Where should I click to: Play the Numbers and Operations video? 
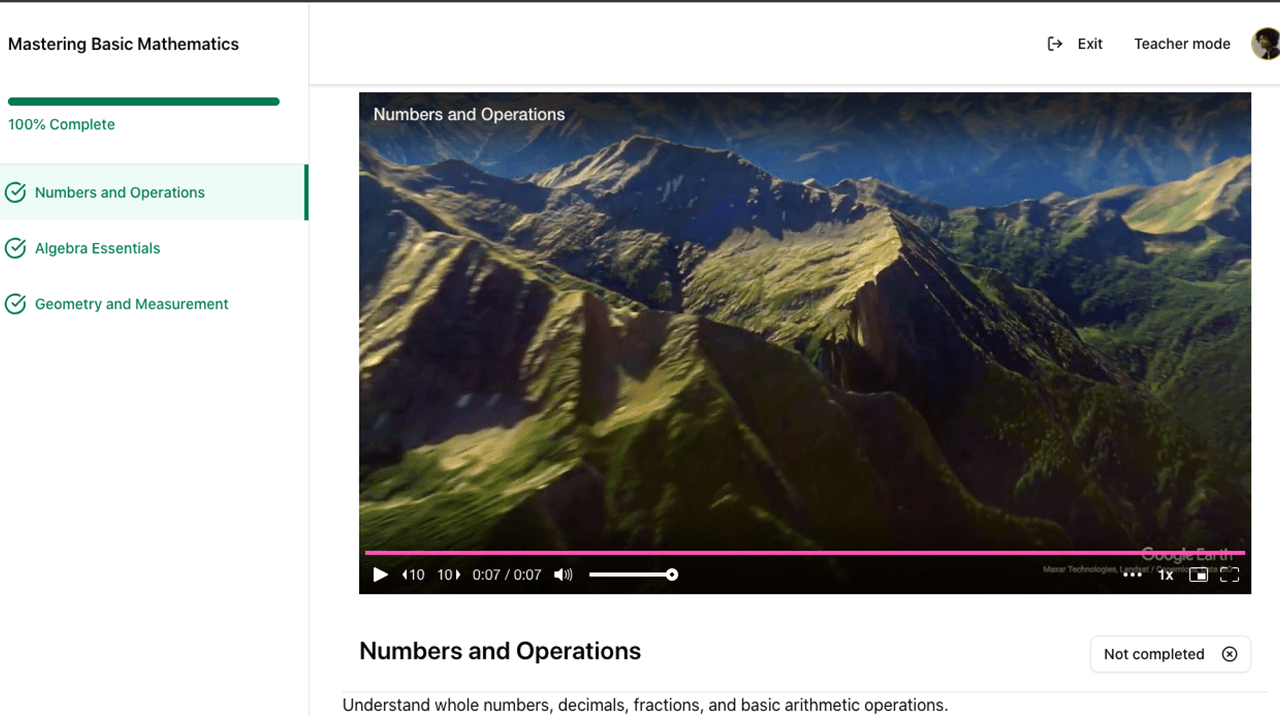tap(380, 575)
